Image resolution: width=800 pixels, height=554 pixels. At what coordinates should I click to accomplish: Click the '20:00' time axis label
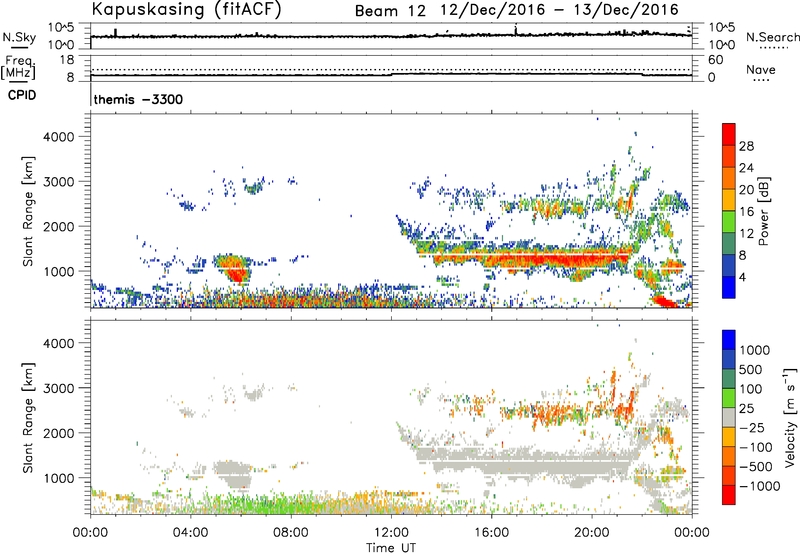coord(592,533)
